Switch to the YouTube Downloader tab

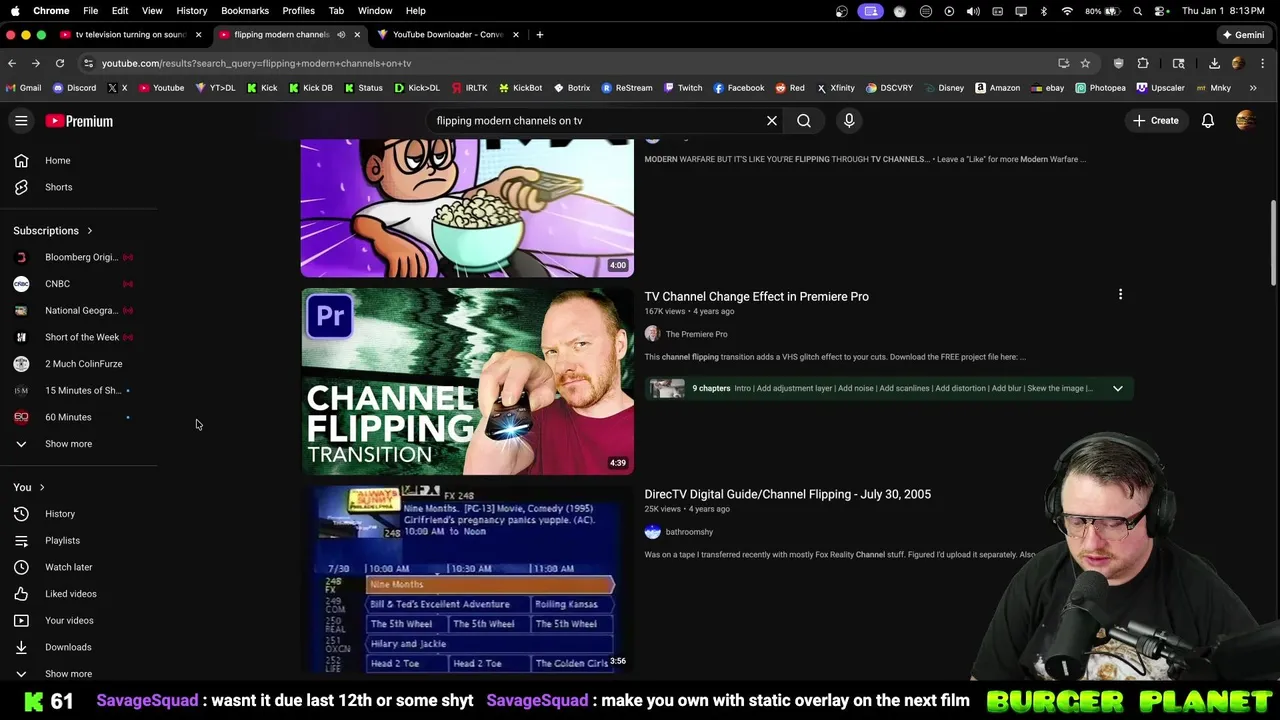[x=448, y=35]
